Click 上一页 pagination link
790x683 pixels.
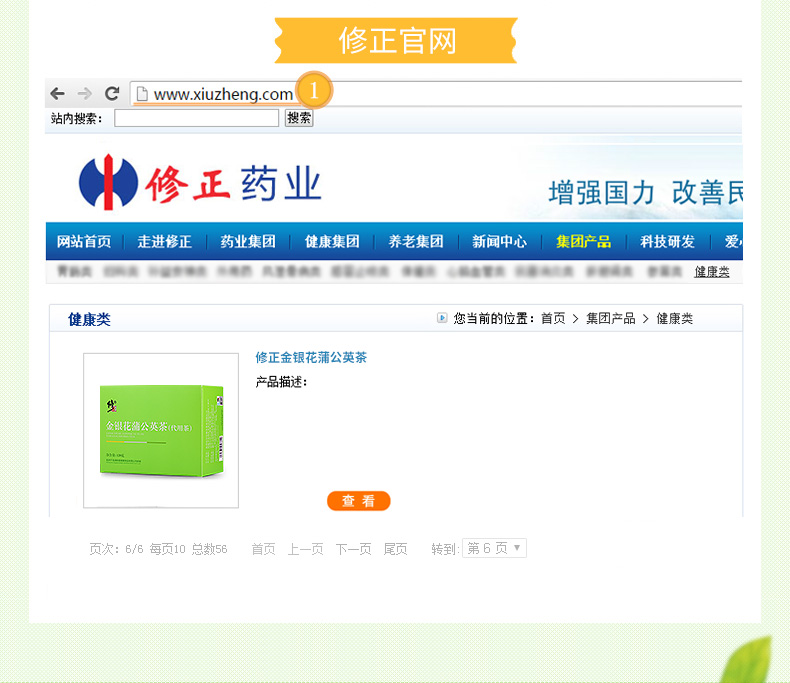point(305,549)
